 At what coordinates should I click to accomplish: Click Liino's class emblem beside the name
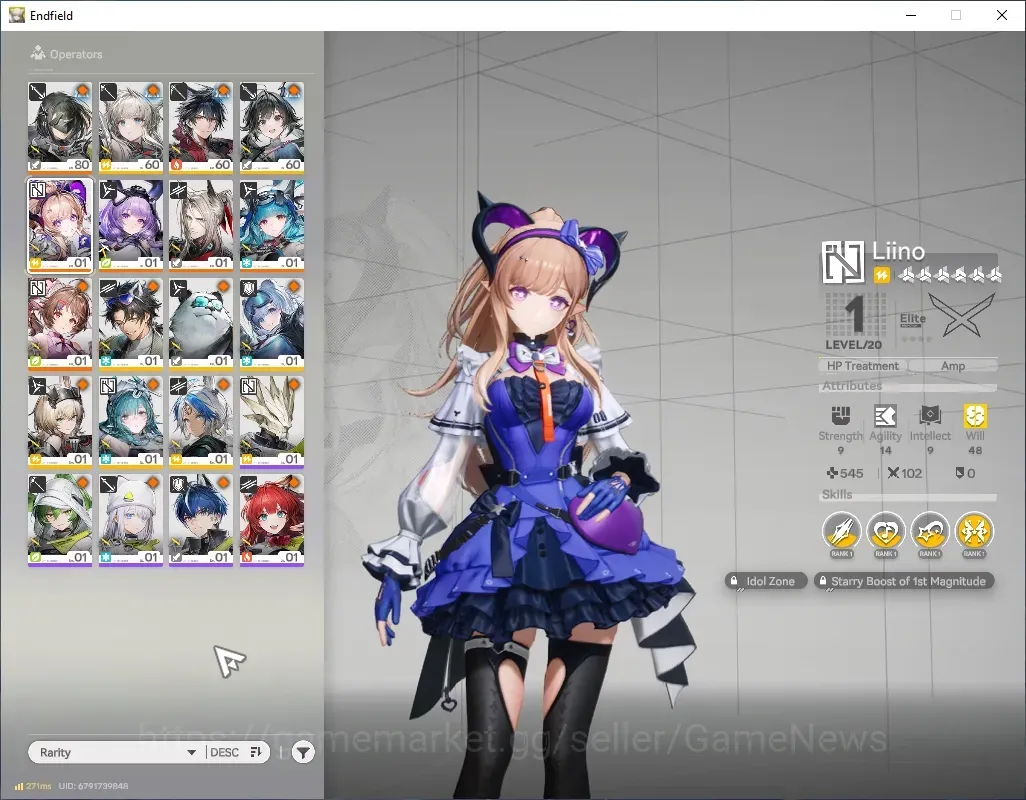[x=843, y=262]
